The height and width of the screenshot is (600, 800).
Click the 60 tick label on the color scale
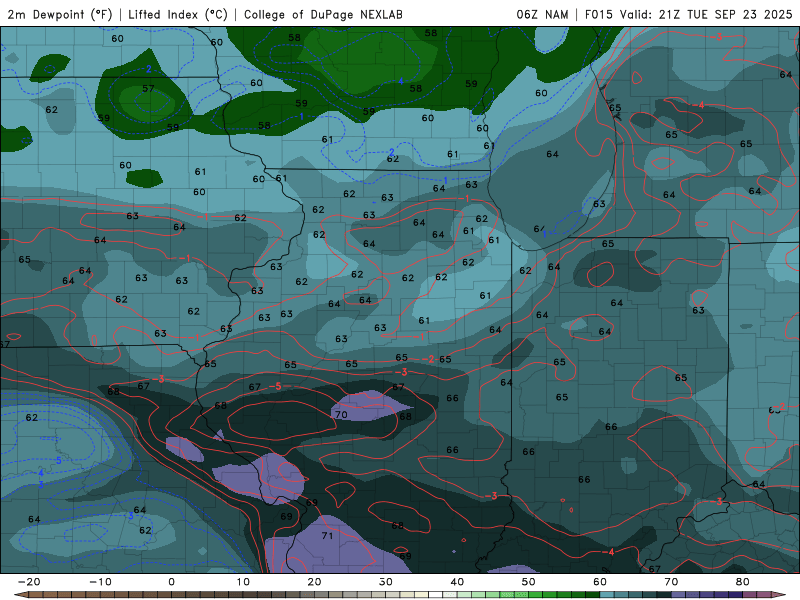click(600, 582)
